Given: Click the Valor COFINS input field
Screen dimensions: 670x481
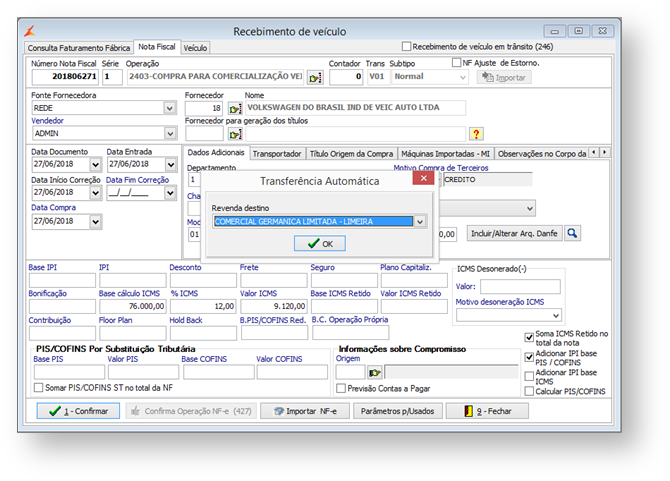Looking at the screenshot, I should (292, 372).
